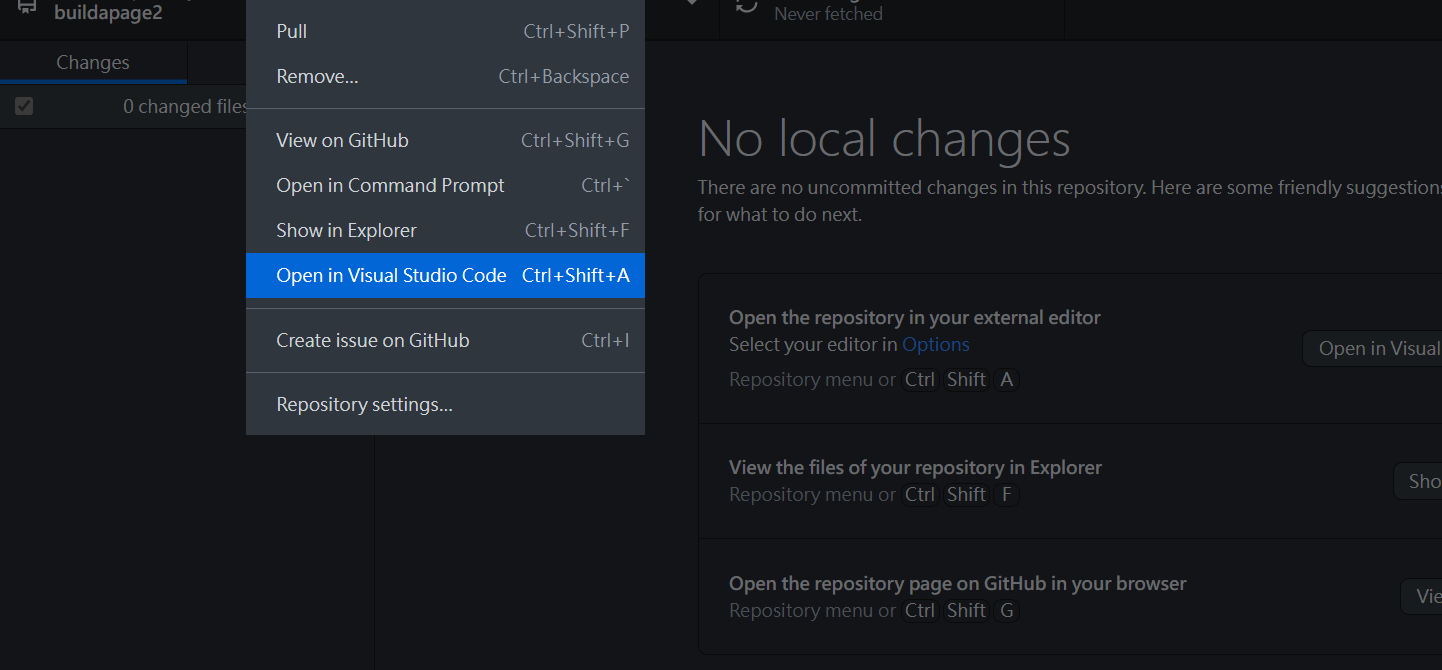Click the View on GitHub button
This screenshot has width=1442, height=670.
tap(1421, 596)
